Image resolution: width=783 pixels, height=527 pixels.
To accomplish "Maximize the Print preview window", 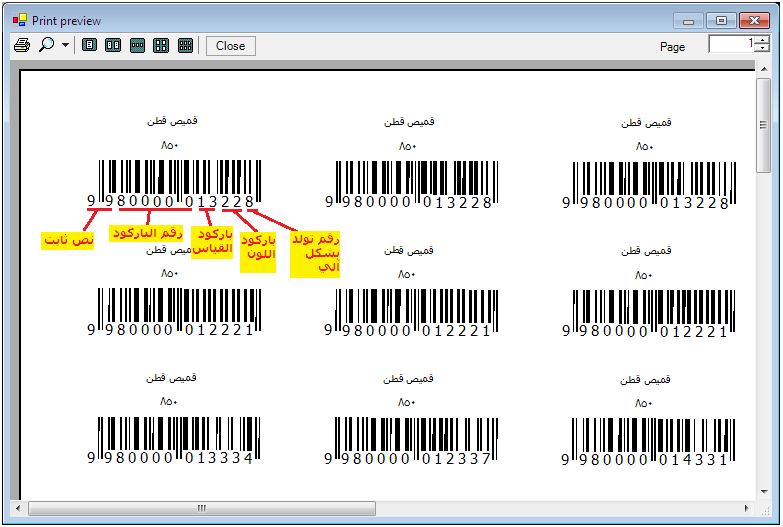I will coord(721,21).
